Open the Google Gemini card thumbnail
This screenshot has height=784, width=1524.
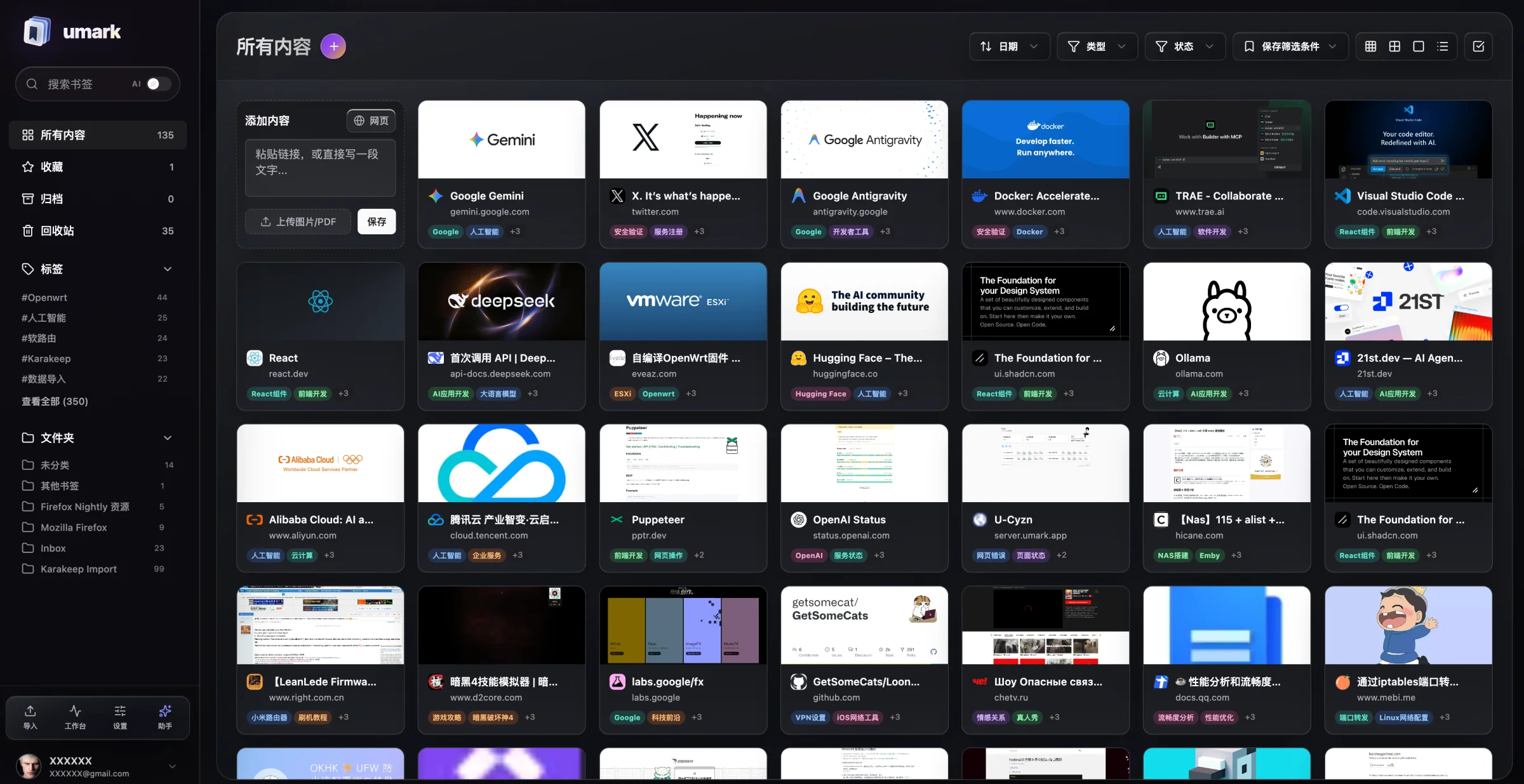502,140
